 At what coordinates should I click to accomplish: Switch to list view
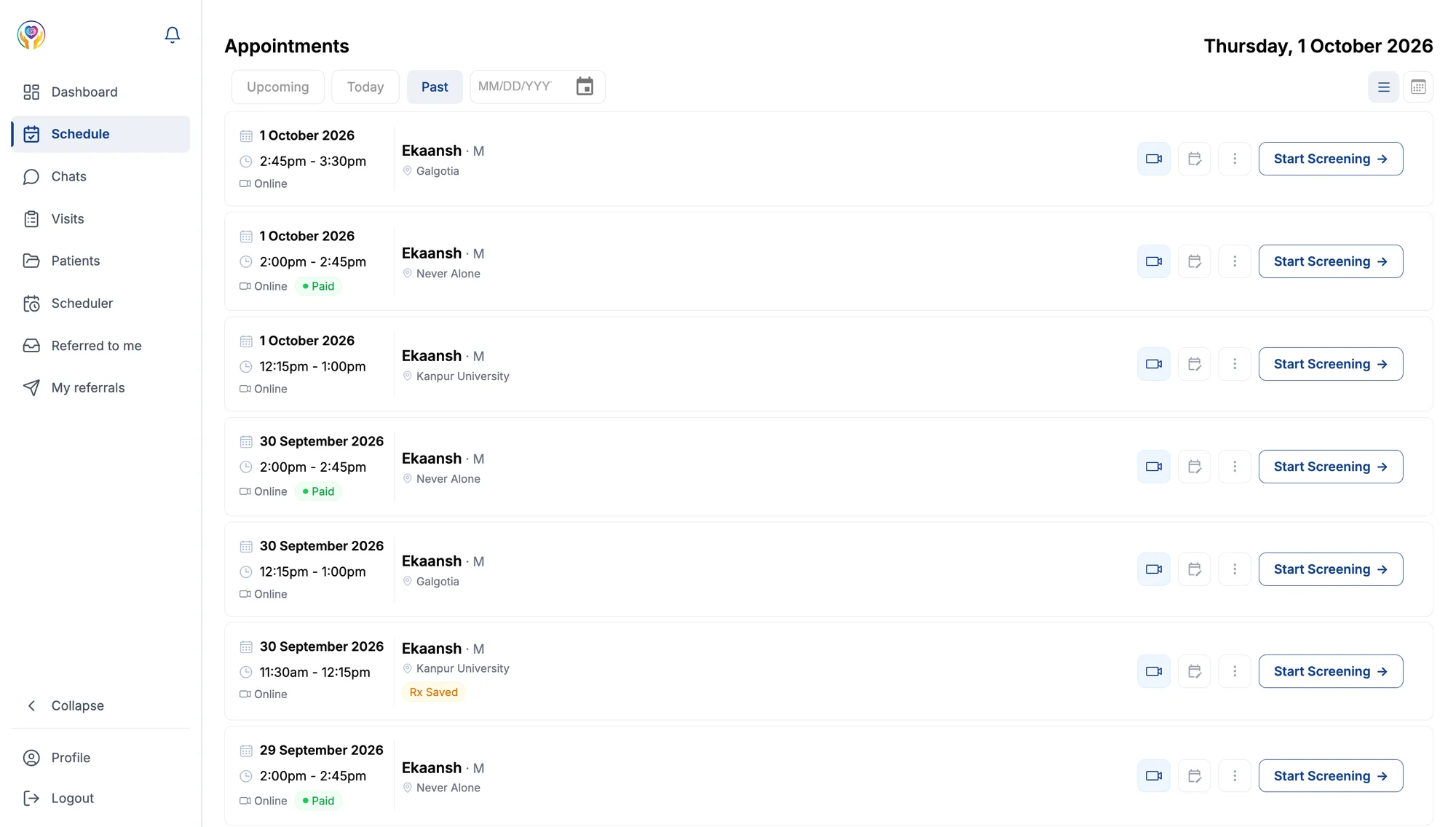pos(1383,87)
